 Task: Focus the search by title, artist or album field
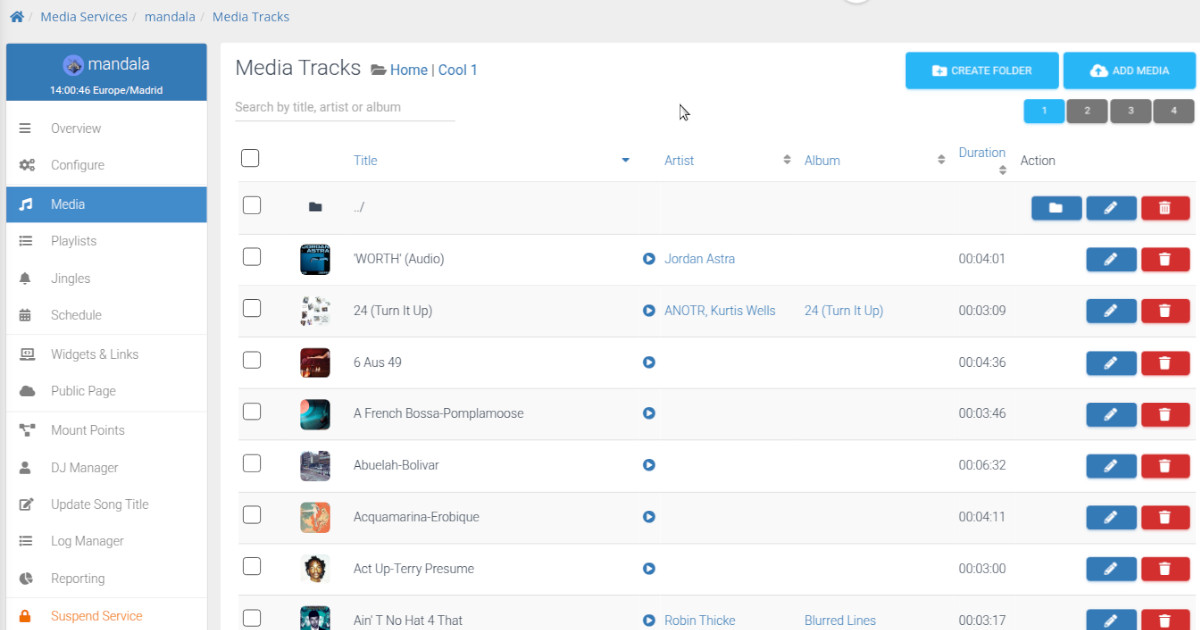[x=345, y=107]
